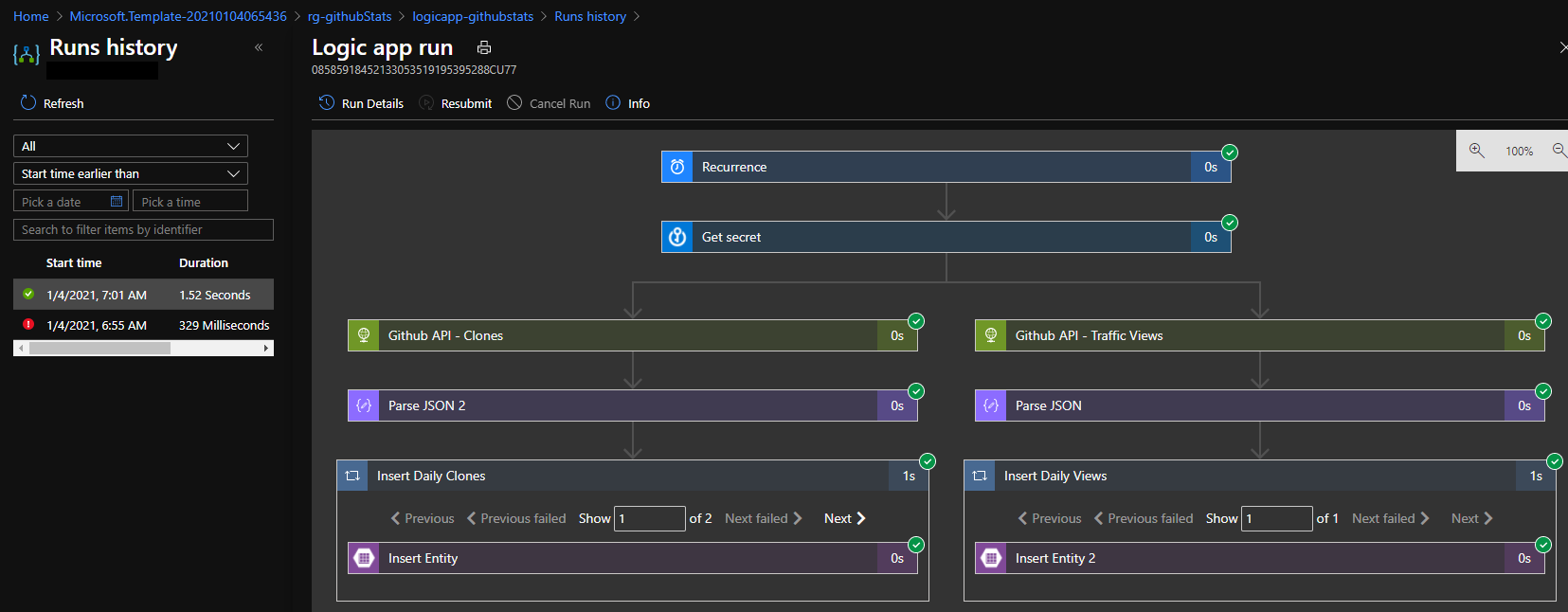
Task: Expand the Recurrence step
Action: pyautogui.click(x=946, y=167)
